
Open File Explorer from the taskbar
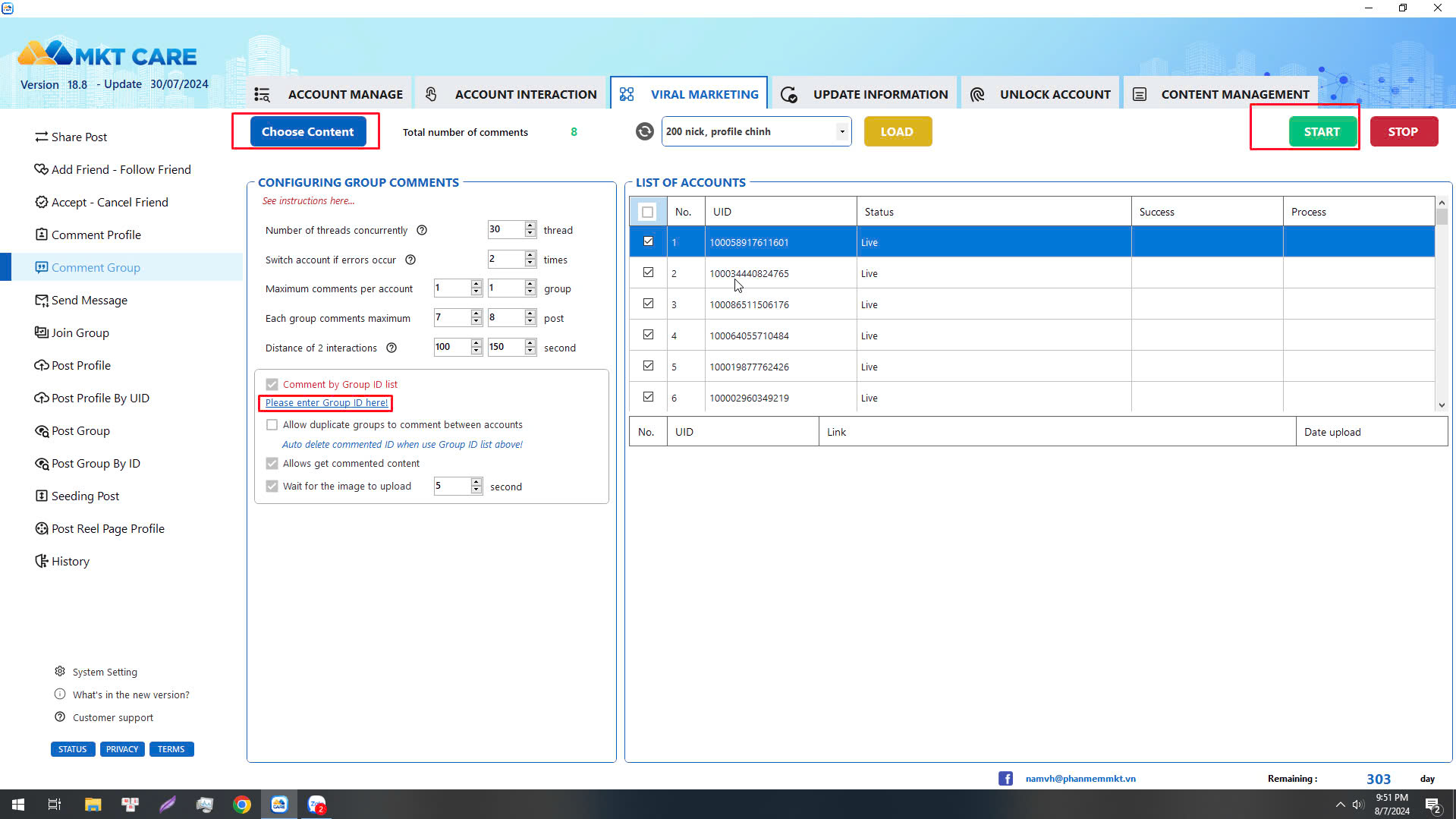tap(93, 805)
